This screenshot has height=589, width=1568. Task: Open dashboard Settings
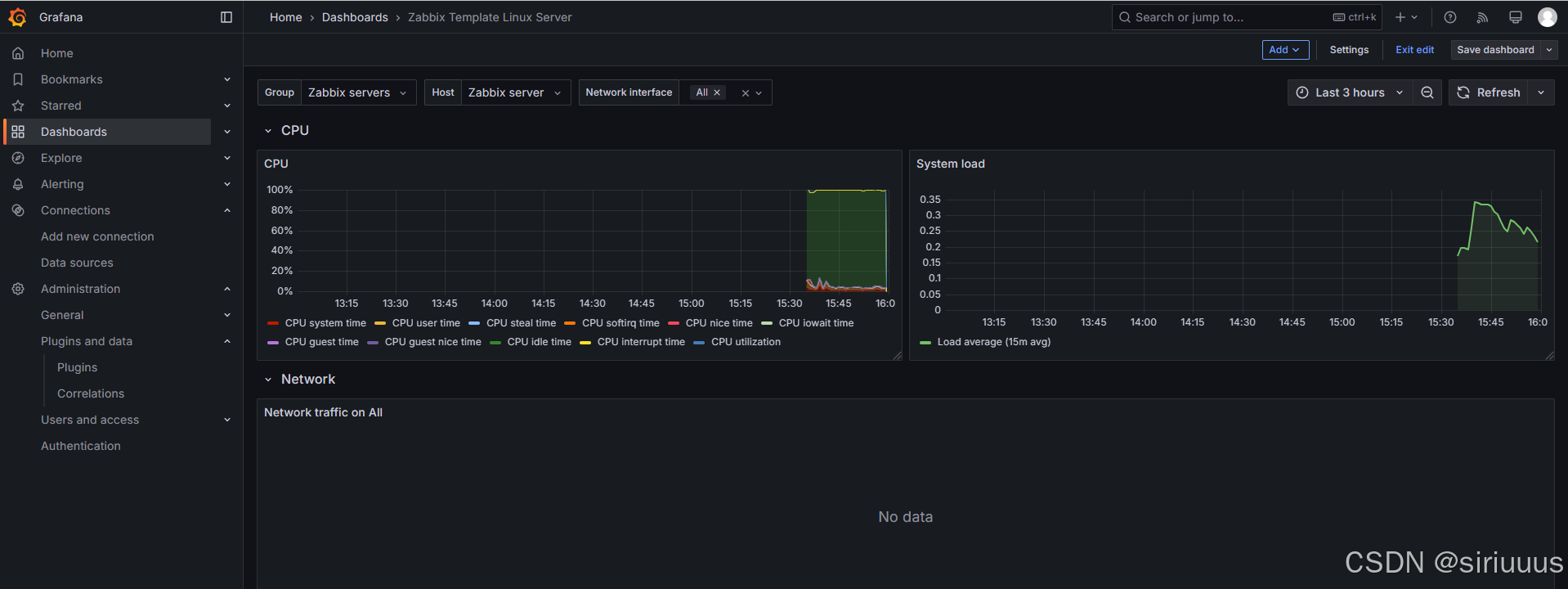(x=1349, y=50)
